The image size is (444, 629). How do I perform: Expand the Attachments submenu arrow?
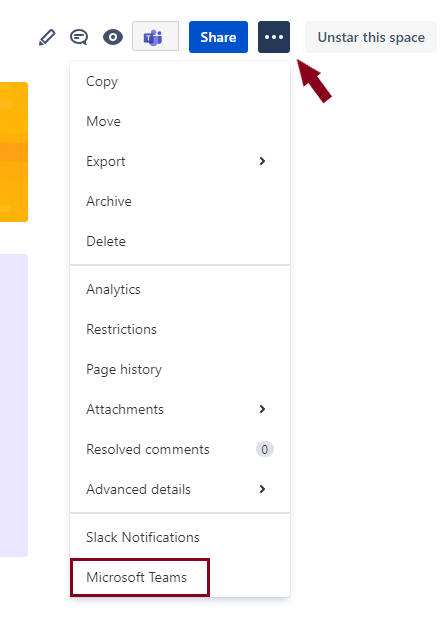(262, 409)
